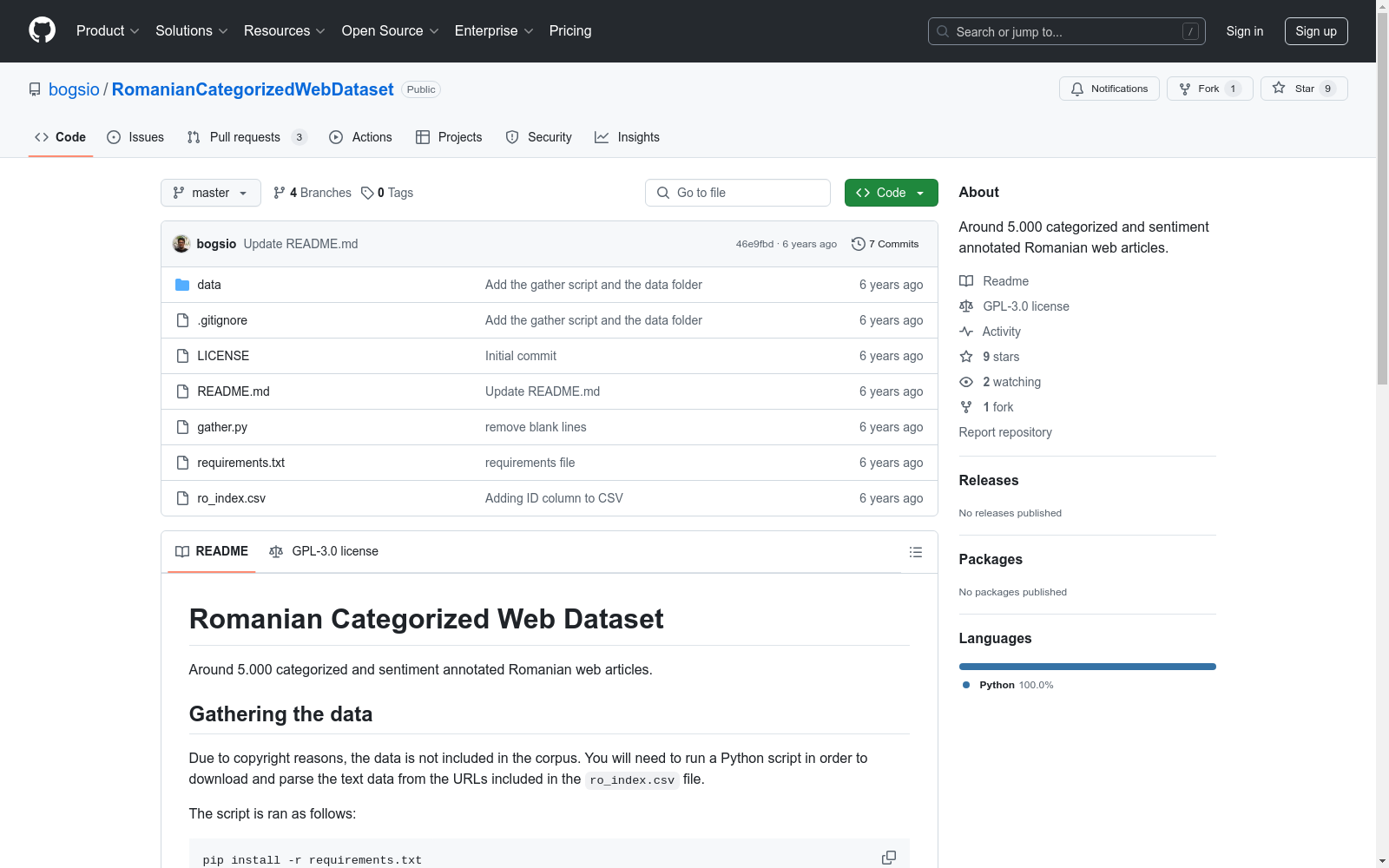1389x868 pixels.
Task: Open the 'remove blank lines' commit message
Action: [536, 427]
